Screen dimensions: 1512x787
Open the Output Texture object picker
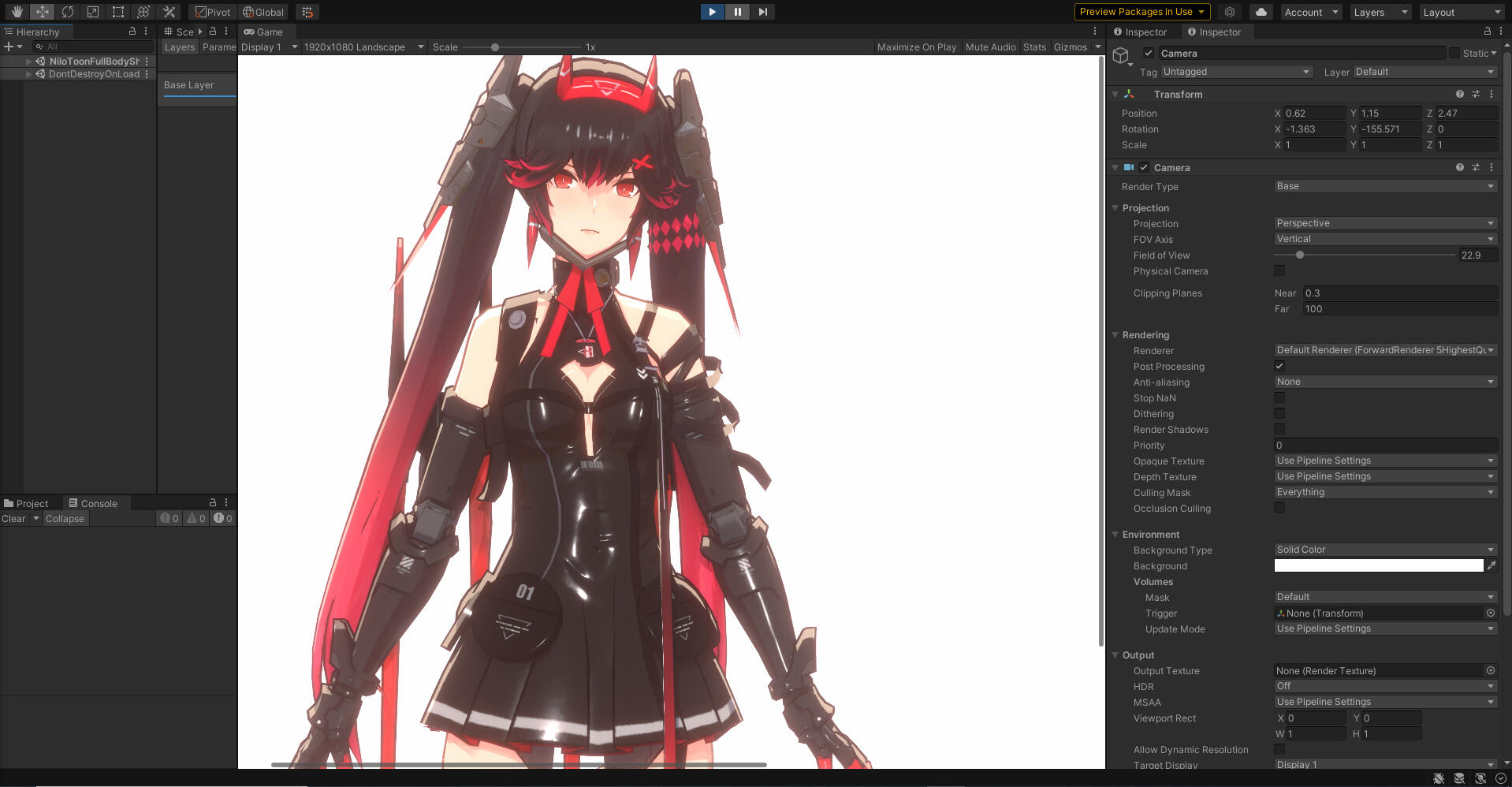click(x=1491, y=670)
